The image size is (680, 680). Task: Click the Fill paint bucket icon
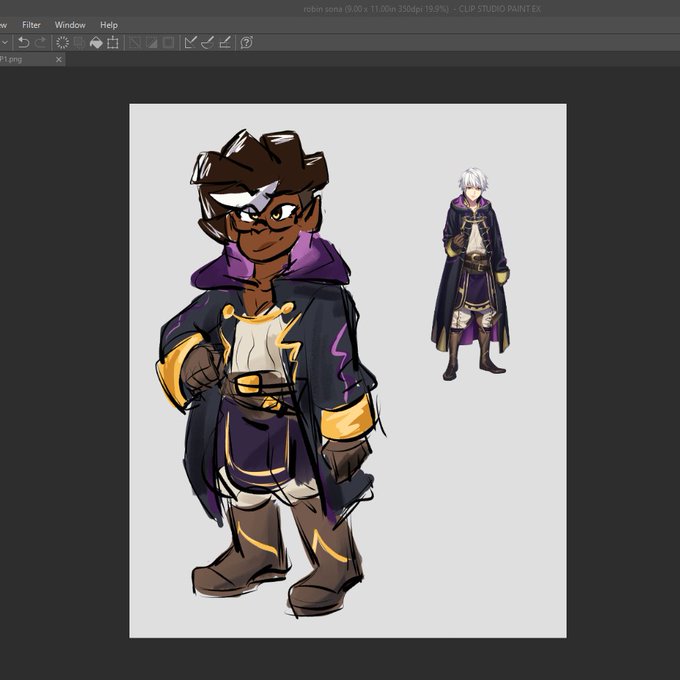pyautogui.click(x=96, y=42)
